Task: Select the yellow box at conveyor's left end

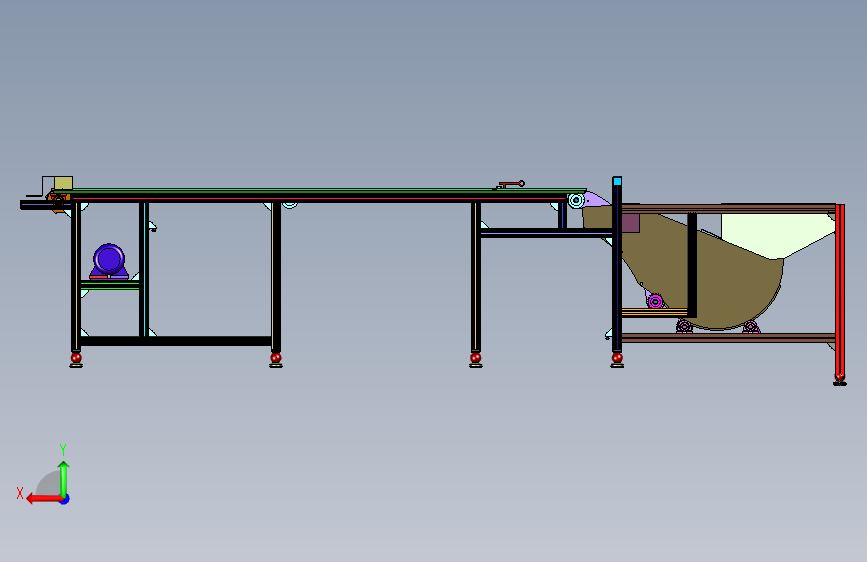Action: tap(63, 183)
